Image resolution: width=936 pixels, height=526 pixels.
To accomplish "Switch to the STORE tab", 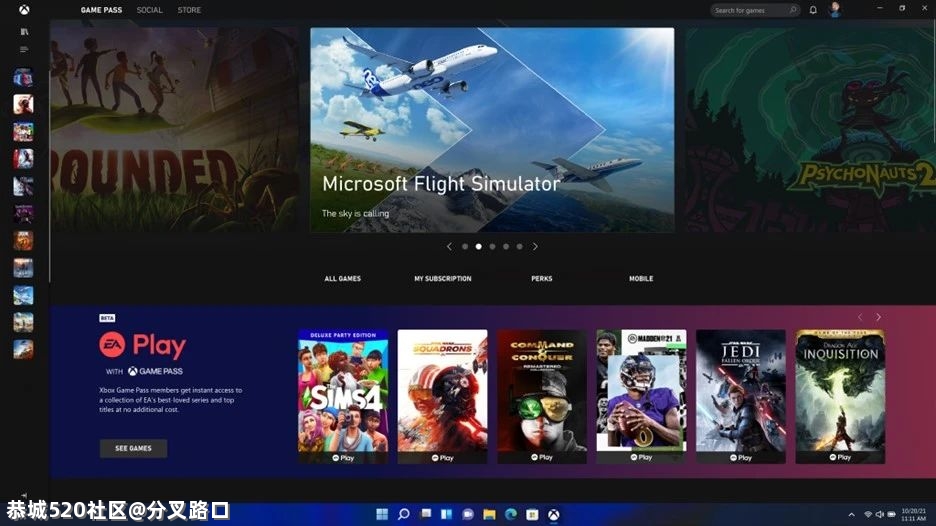I will click(x=189, y=10).
